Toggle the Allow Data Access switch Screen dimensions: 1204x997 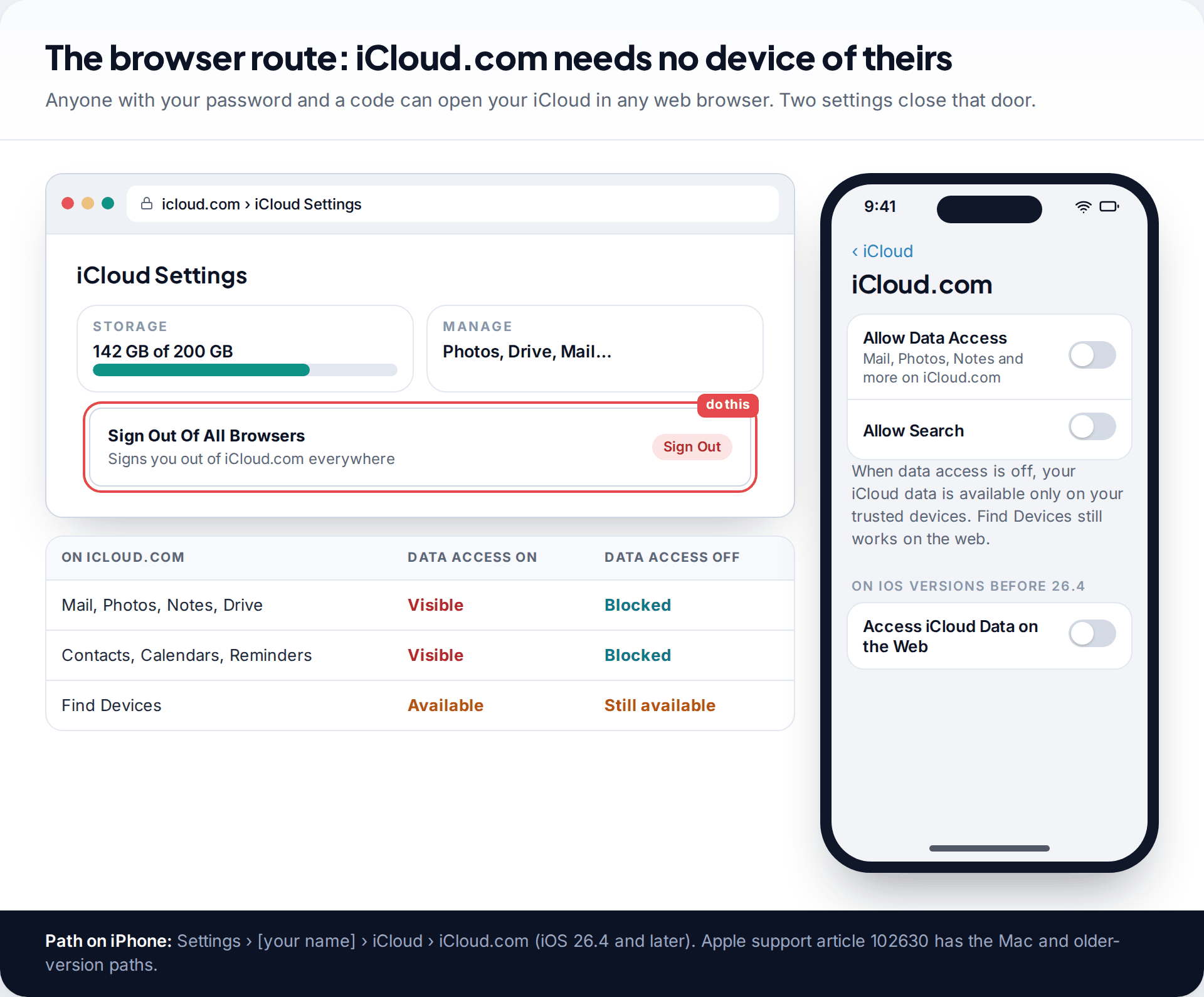(1092, 355)
